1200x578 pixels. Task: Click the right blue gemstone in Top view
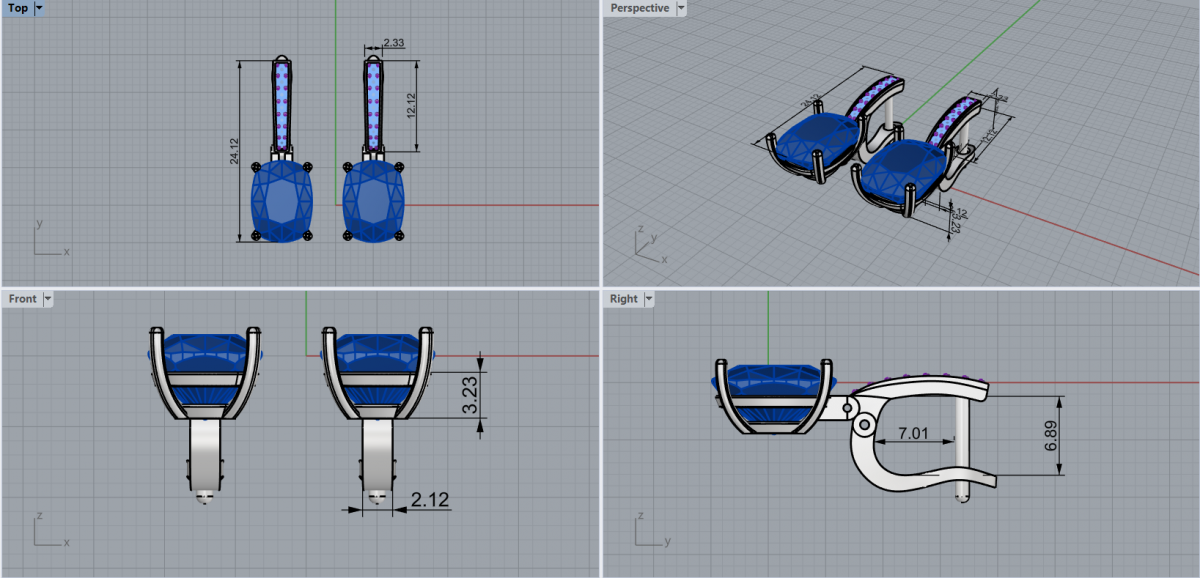(373, 201)
